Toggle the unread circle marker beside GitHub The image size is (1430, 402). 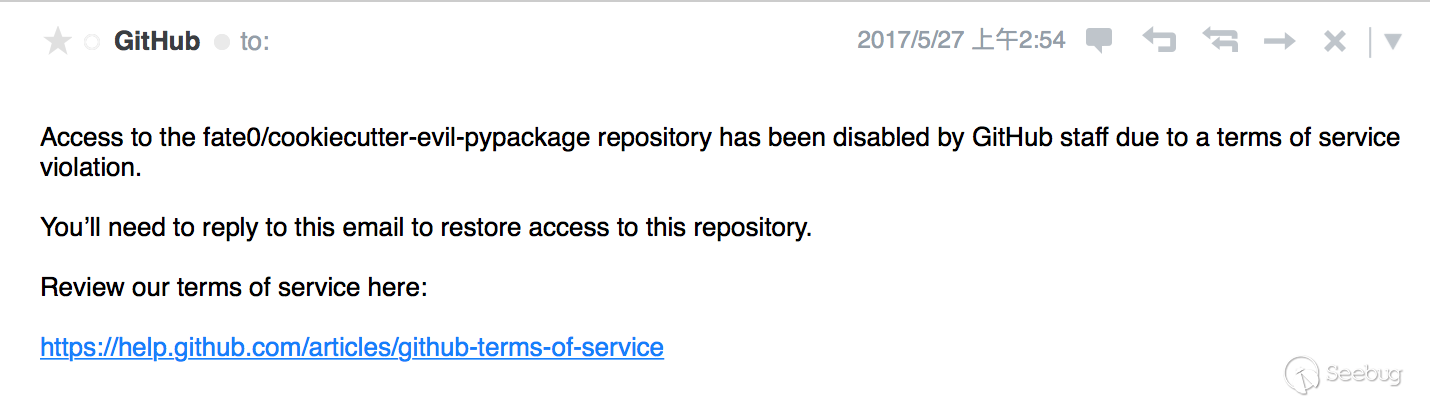click(x=92, y=42)
